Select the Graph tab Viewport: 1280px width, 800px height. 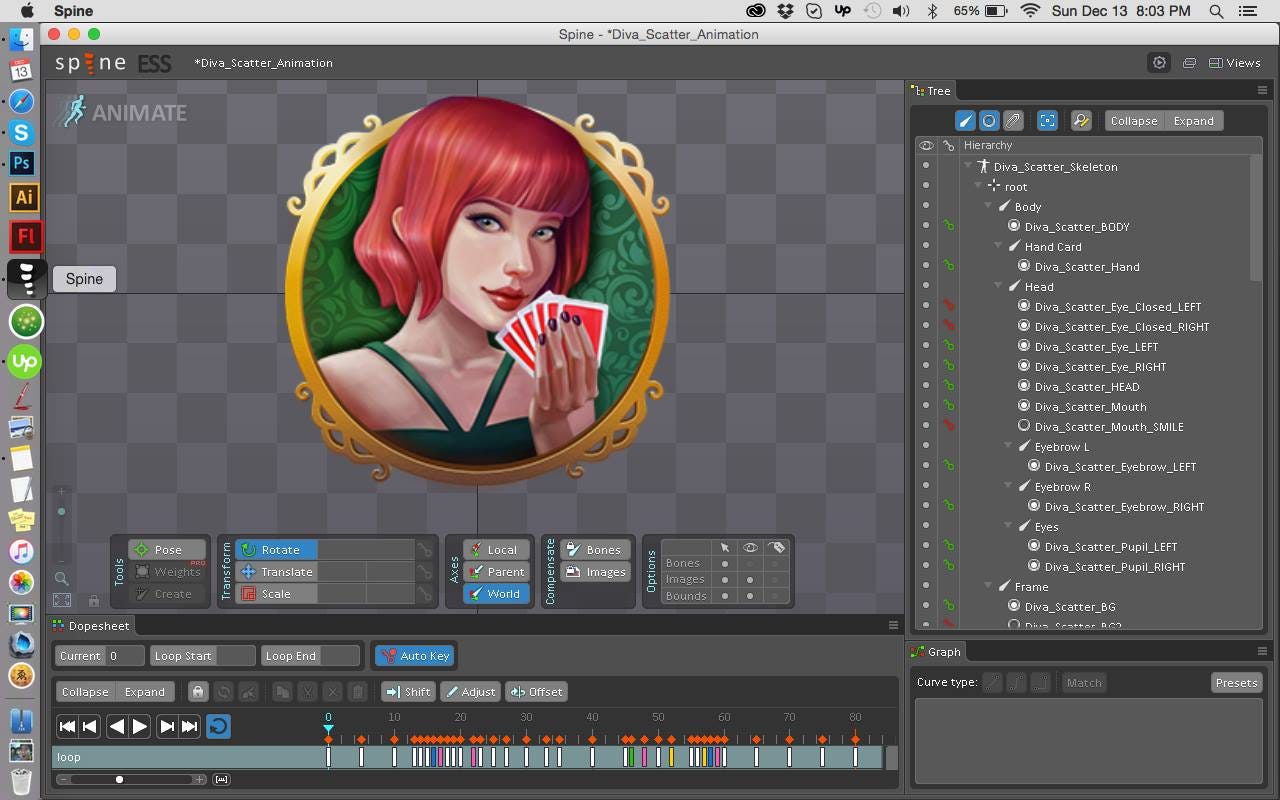(x=936, y=652)
